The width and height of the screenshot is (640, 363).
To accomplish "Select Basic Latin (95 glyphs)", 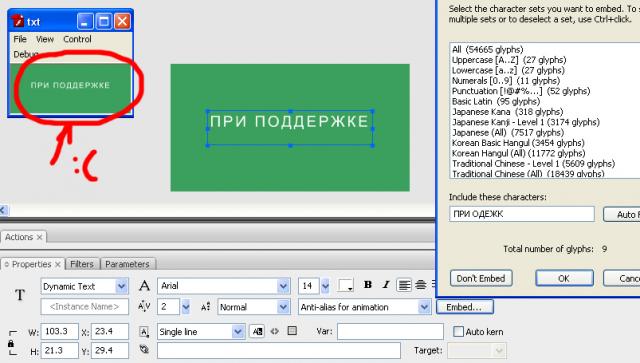I will pyautogui.click(x=496, y=101).
